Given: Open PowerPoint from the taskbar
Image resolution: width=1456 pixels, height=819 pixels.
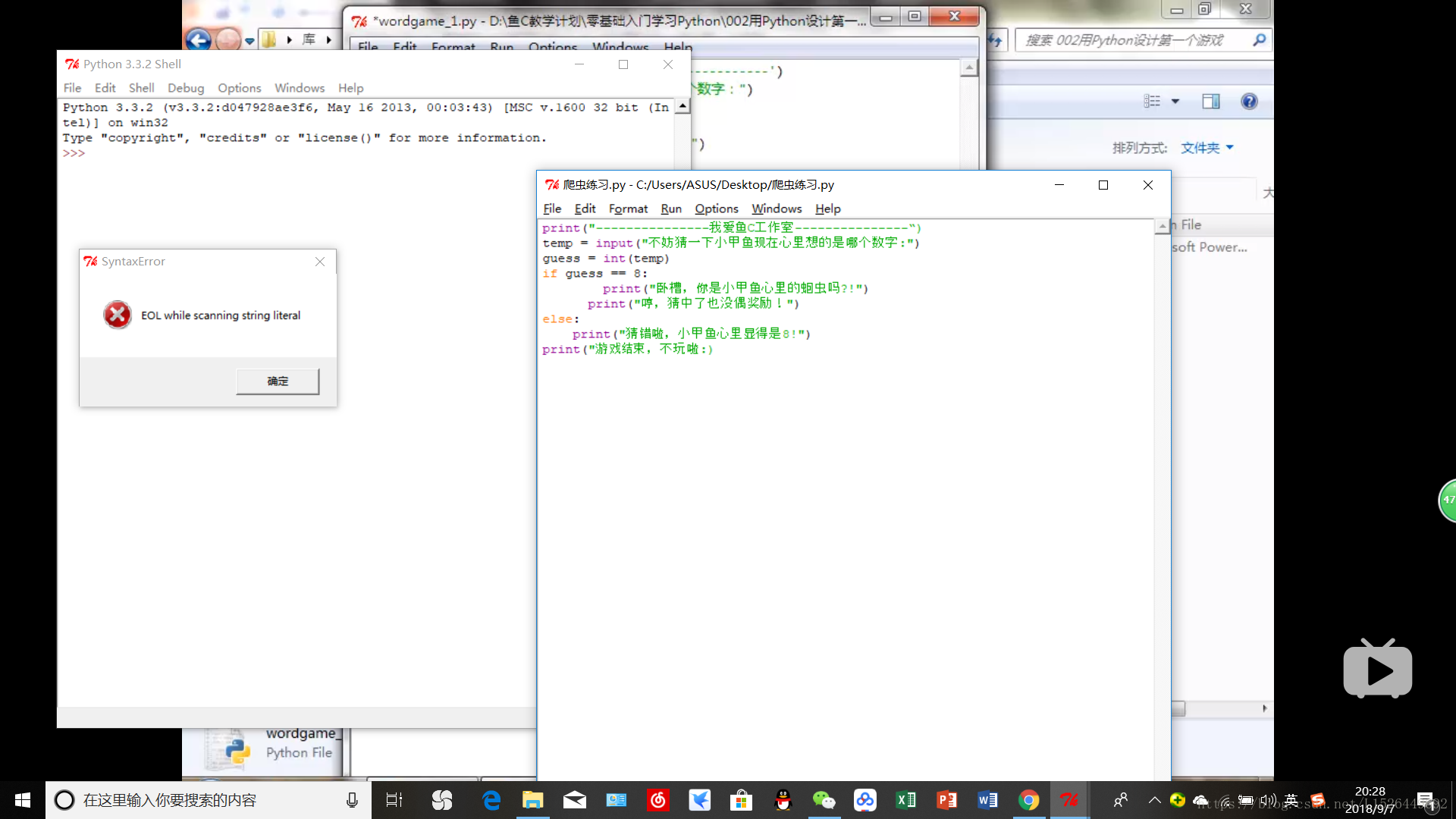Looking at the screenshot, I should [947, 800].
